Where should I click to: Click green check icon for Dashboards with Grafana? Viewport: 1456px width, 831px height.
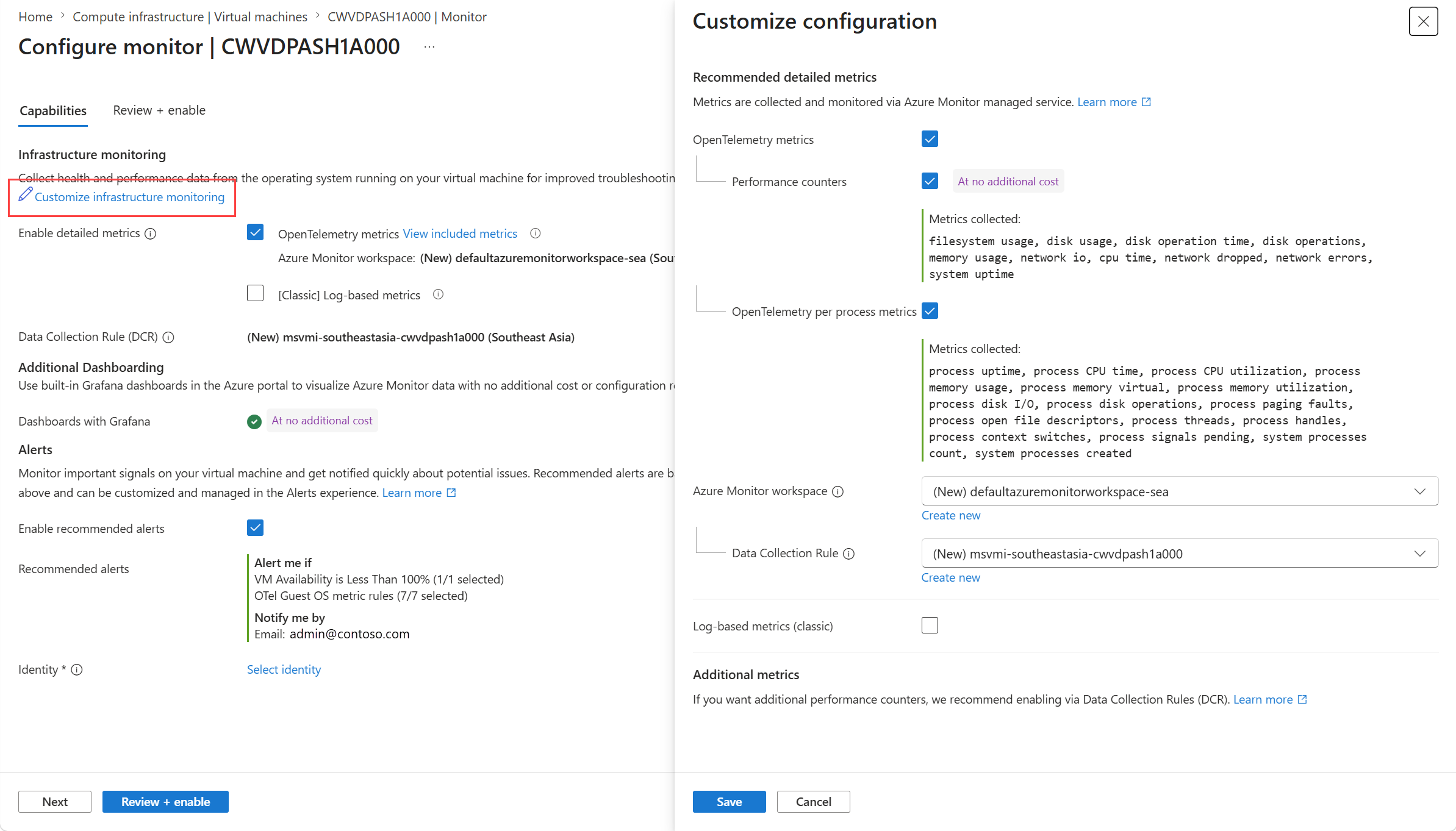click(254, 421)
